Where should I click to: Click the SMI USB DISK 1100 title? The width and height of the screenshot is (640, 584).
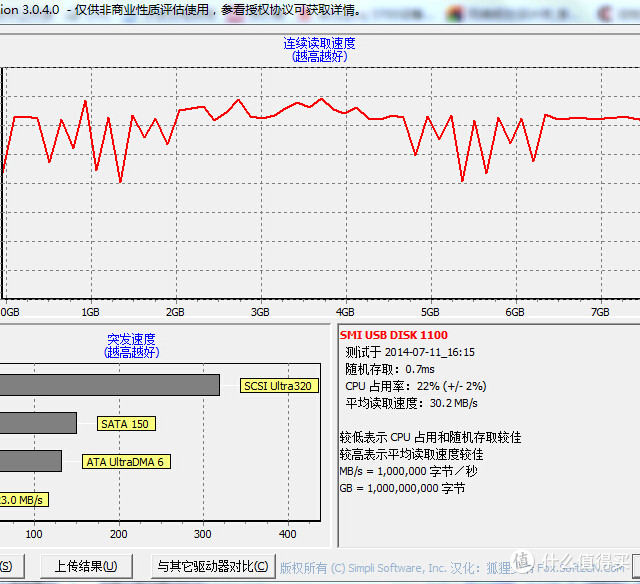[x=393, y=335]
